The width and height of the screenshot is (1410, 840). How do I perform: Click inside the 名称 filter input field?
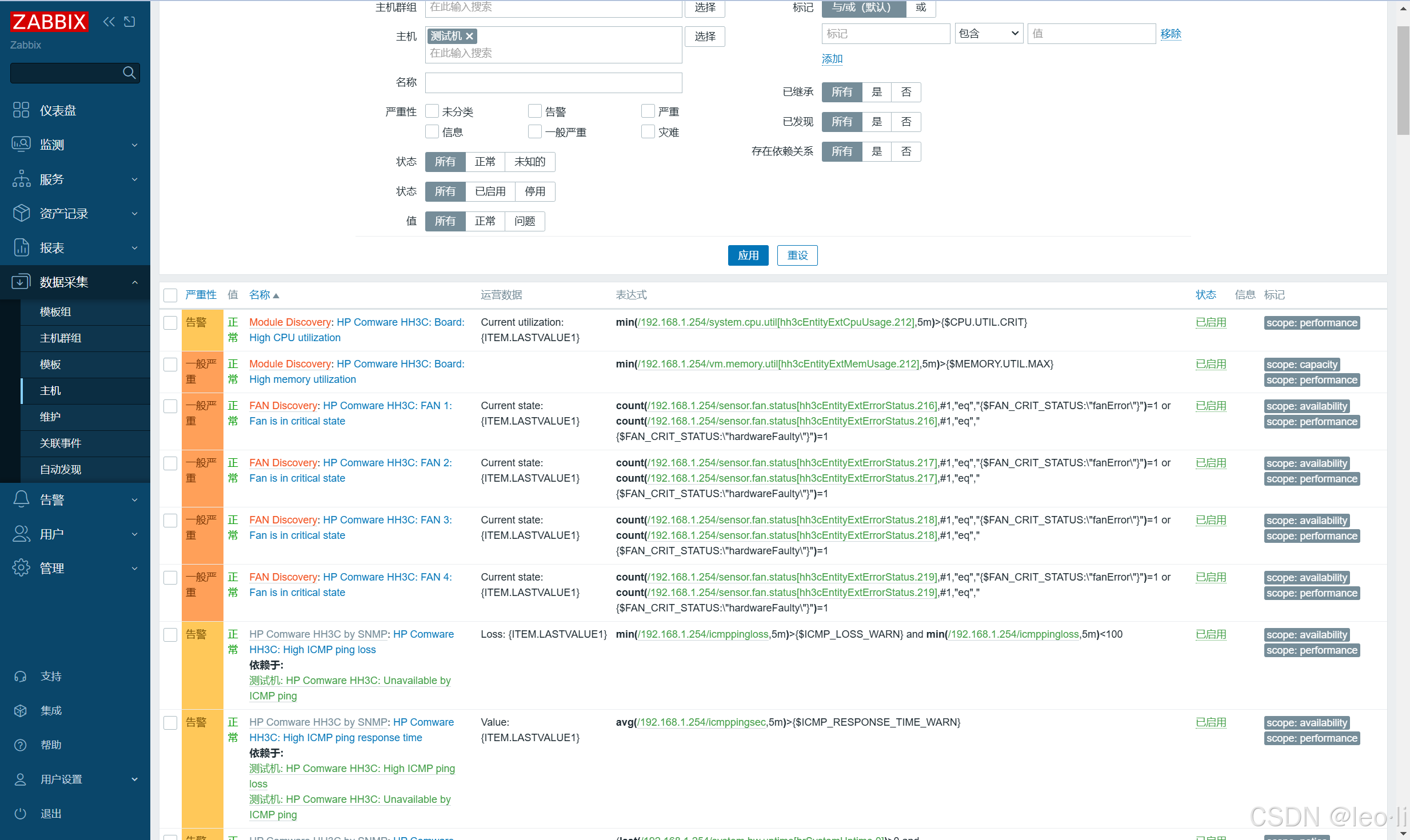click(x=553, y=82)
